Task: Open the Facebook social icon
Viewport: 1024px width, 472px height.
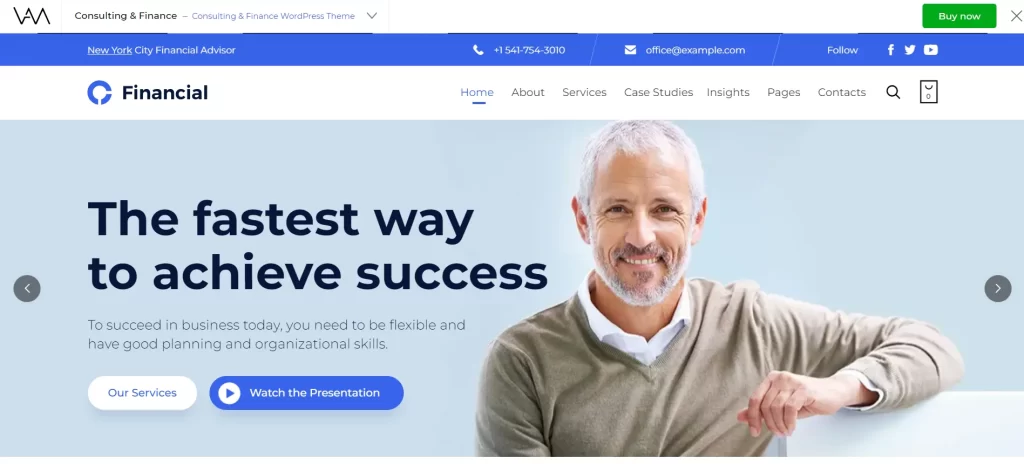Action: 891,50
